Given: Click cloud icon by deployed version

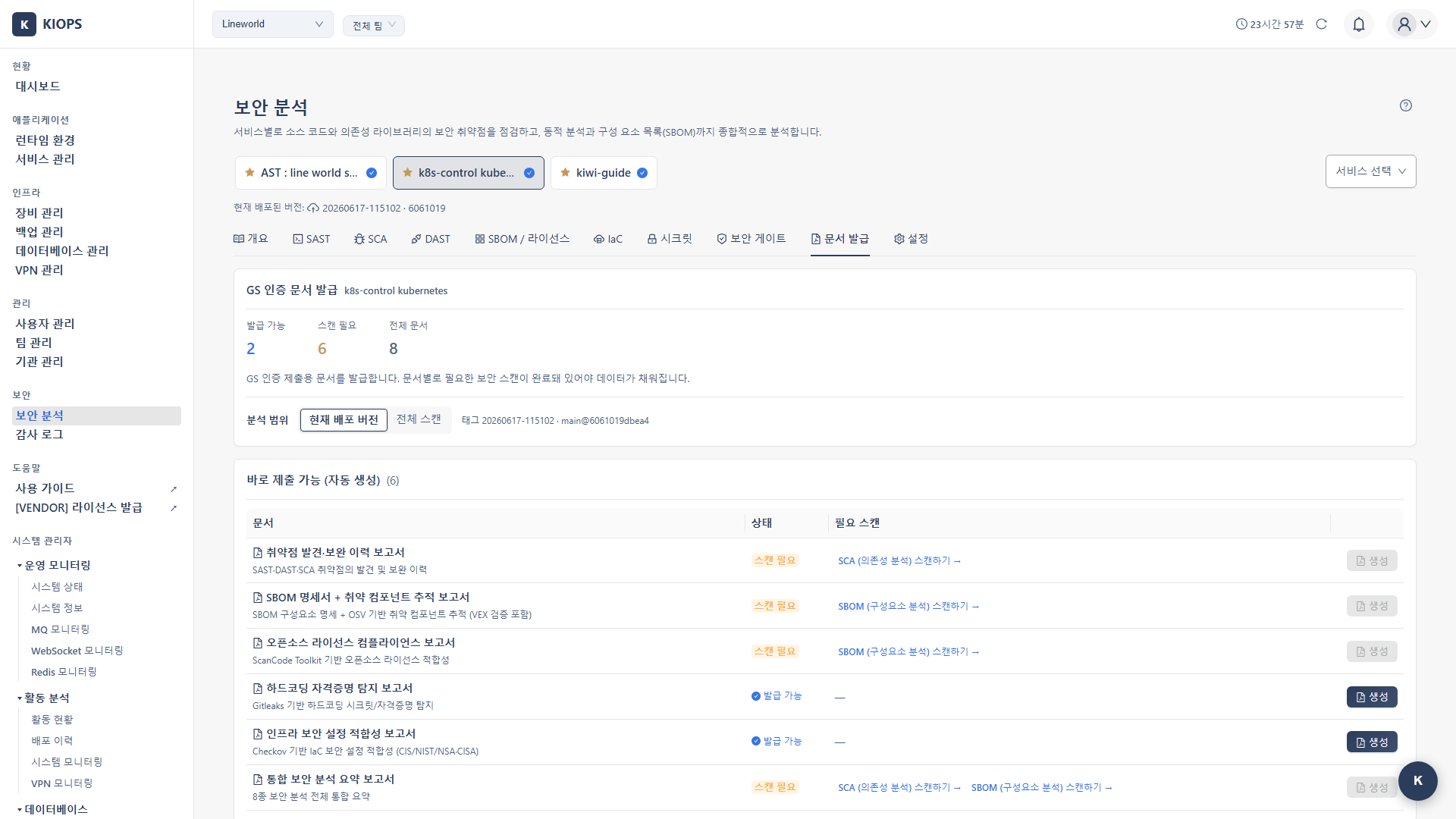Looking at the screenshot, I should pos(313,208).
